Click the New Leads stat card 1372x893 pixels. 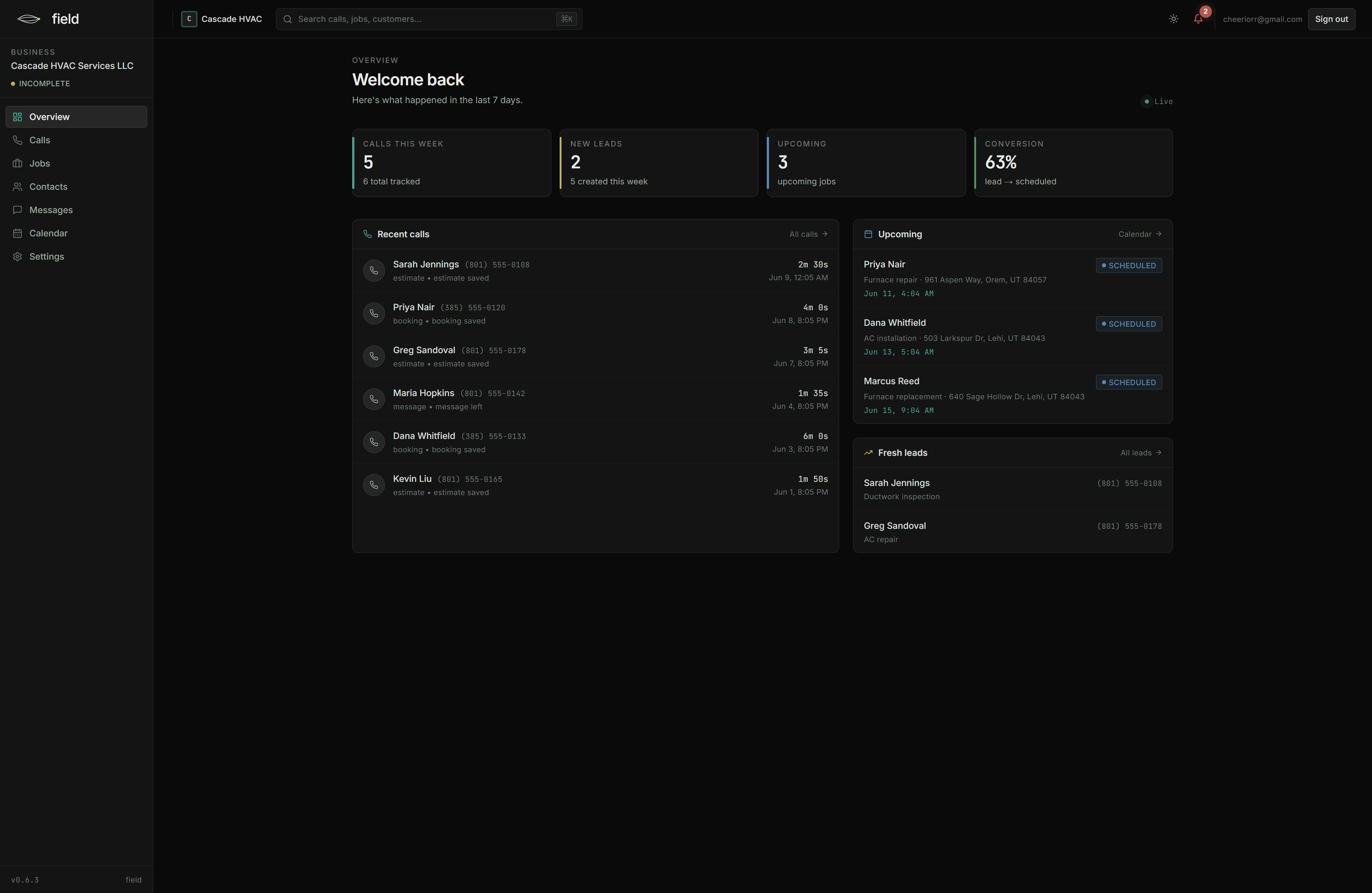[659, 163]
